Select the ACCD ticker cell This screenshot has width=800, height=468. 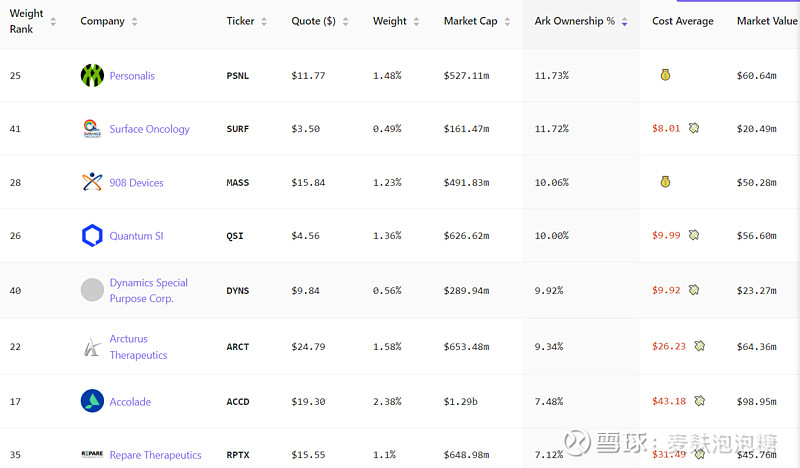pyautogui.click(x=238, y=402)
